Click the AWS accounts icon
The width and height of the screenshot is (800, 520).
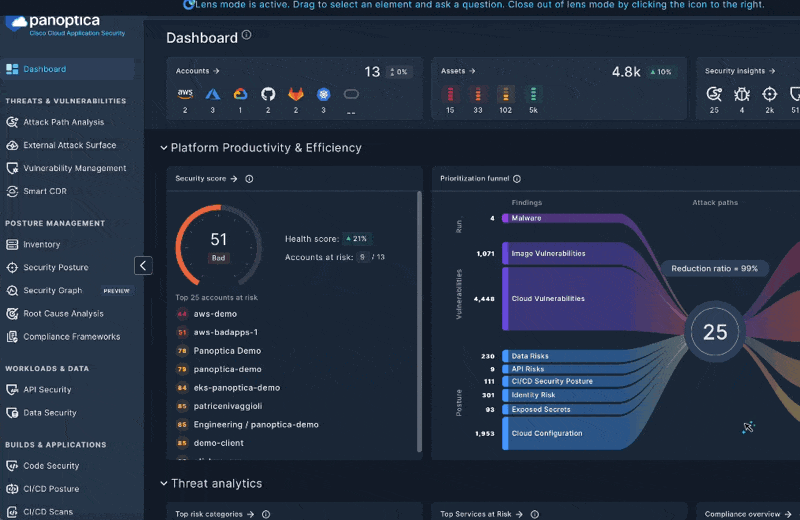[x=185, y=94]
